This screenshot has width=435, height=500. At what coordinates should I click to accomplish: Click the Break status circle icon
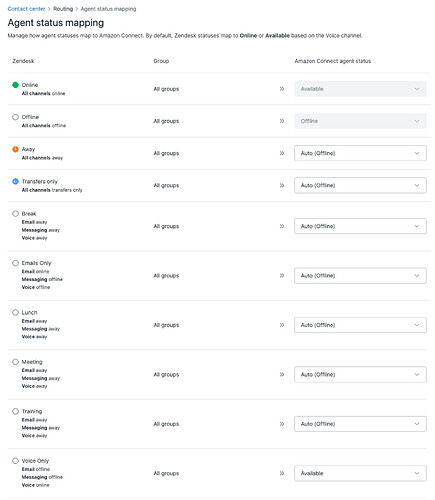pyautogui.click(x=15, y=214)
